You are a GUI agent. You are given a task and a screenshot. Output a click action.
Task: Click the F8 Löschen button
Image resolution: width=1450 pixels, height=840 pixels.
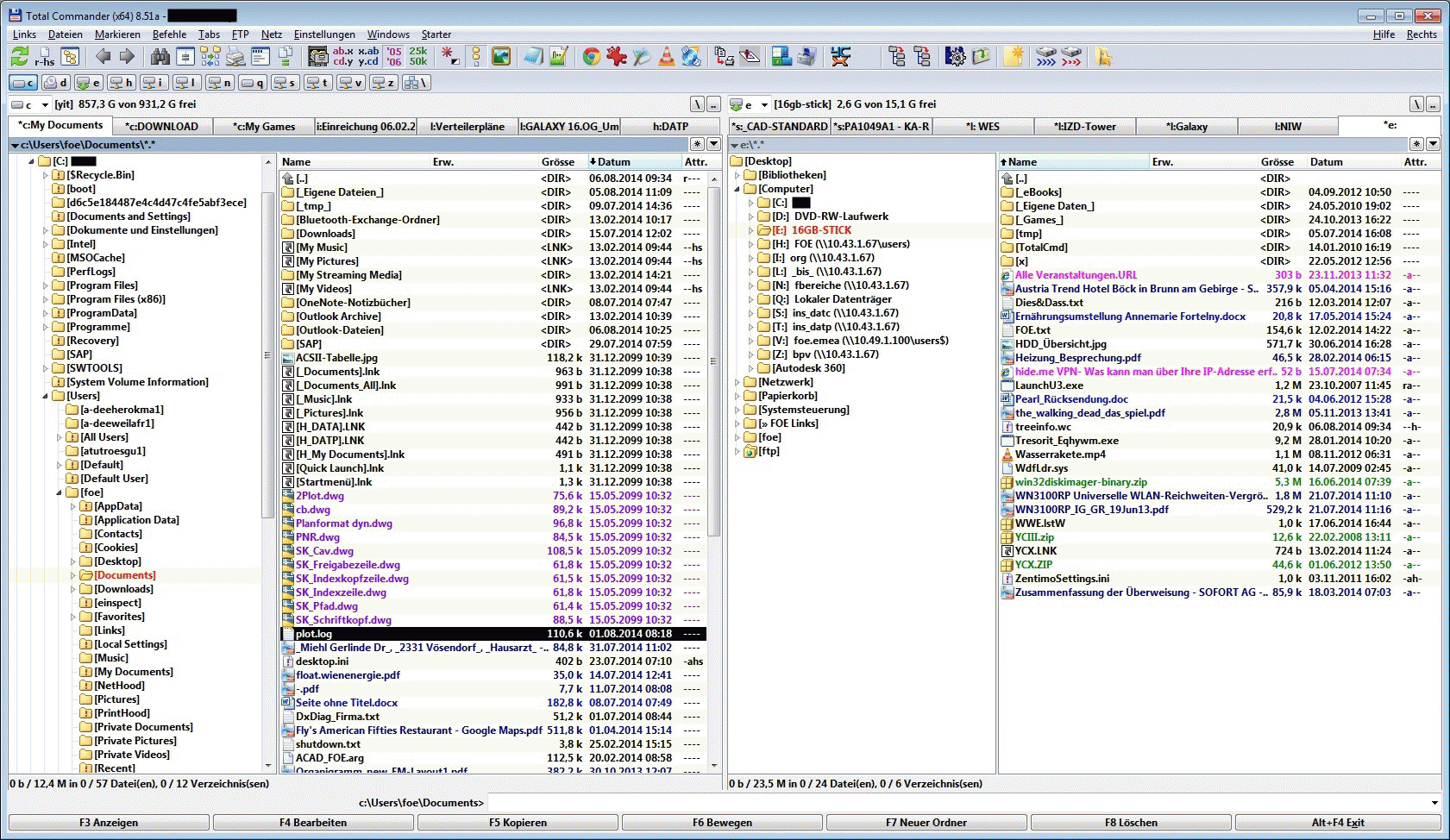pyautogui.click(x=1131, y=823)
